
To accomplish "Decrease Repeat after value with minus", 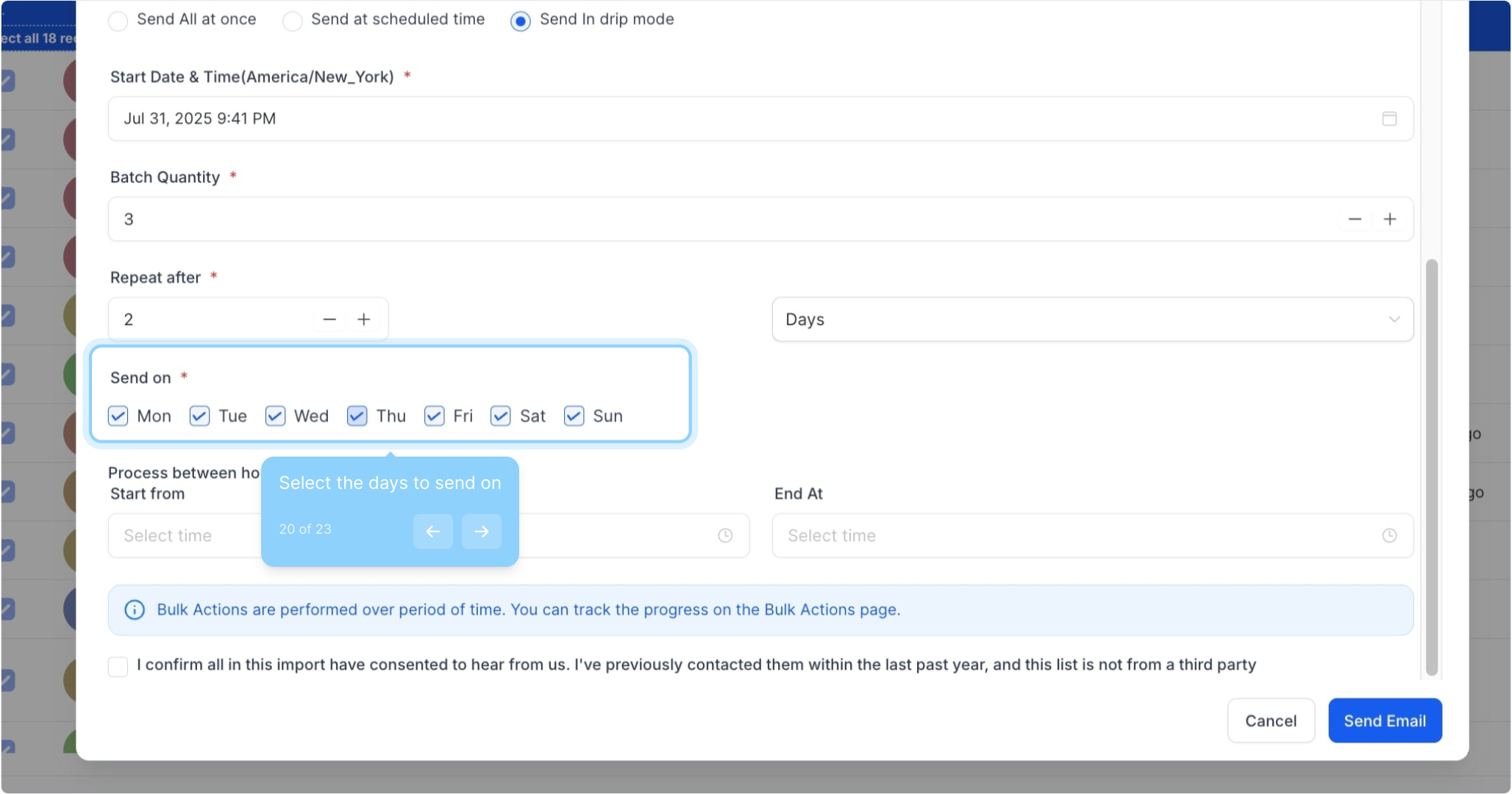I will tap(329, 319).
